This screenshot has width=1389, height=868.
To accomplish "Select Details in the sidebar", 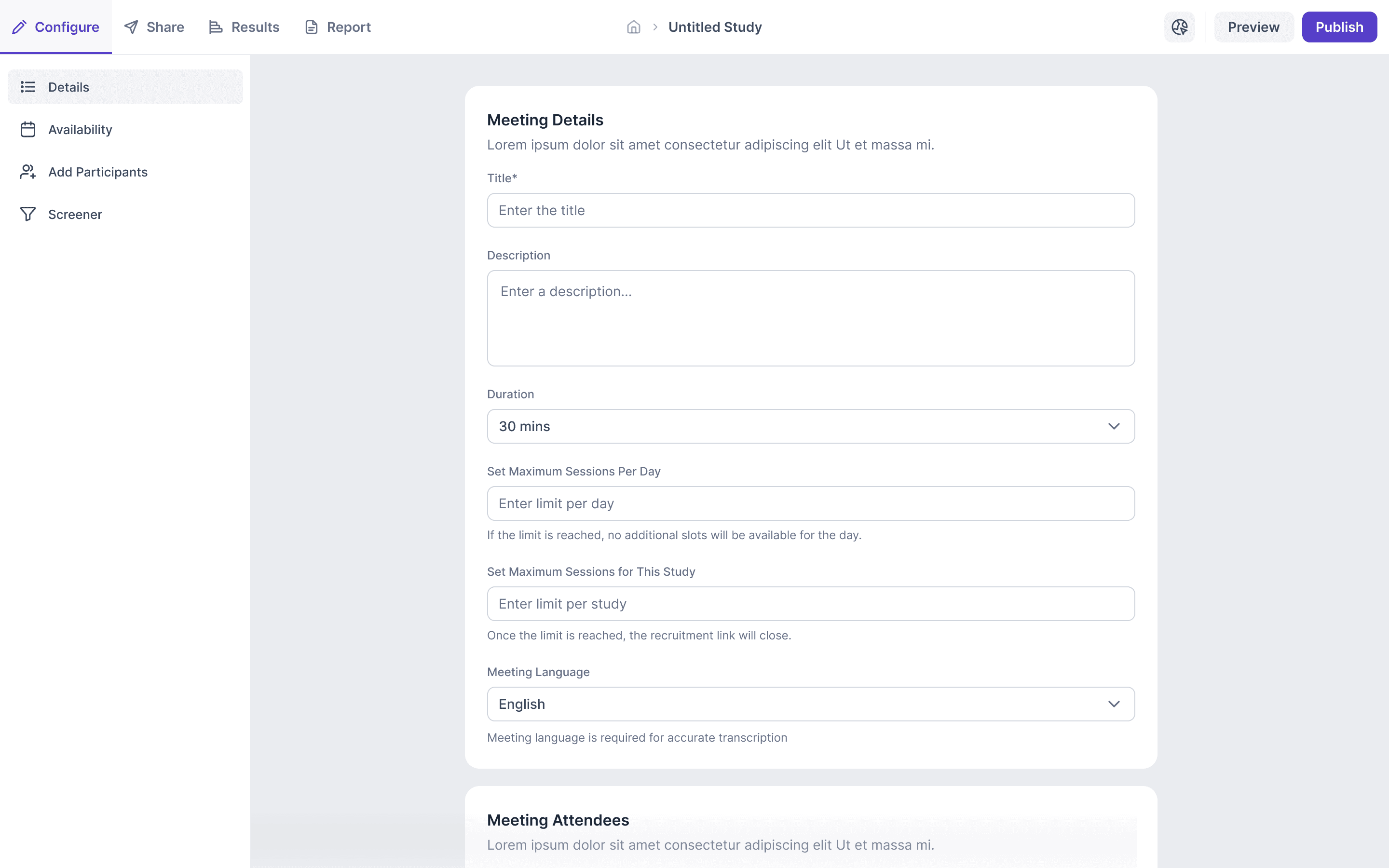I will click(x=125, y=87).
